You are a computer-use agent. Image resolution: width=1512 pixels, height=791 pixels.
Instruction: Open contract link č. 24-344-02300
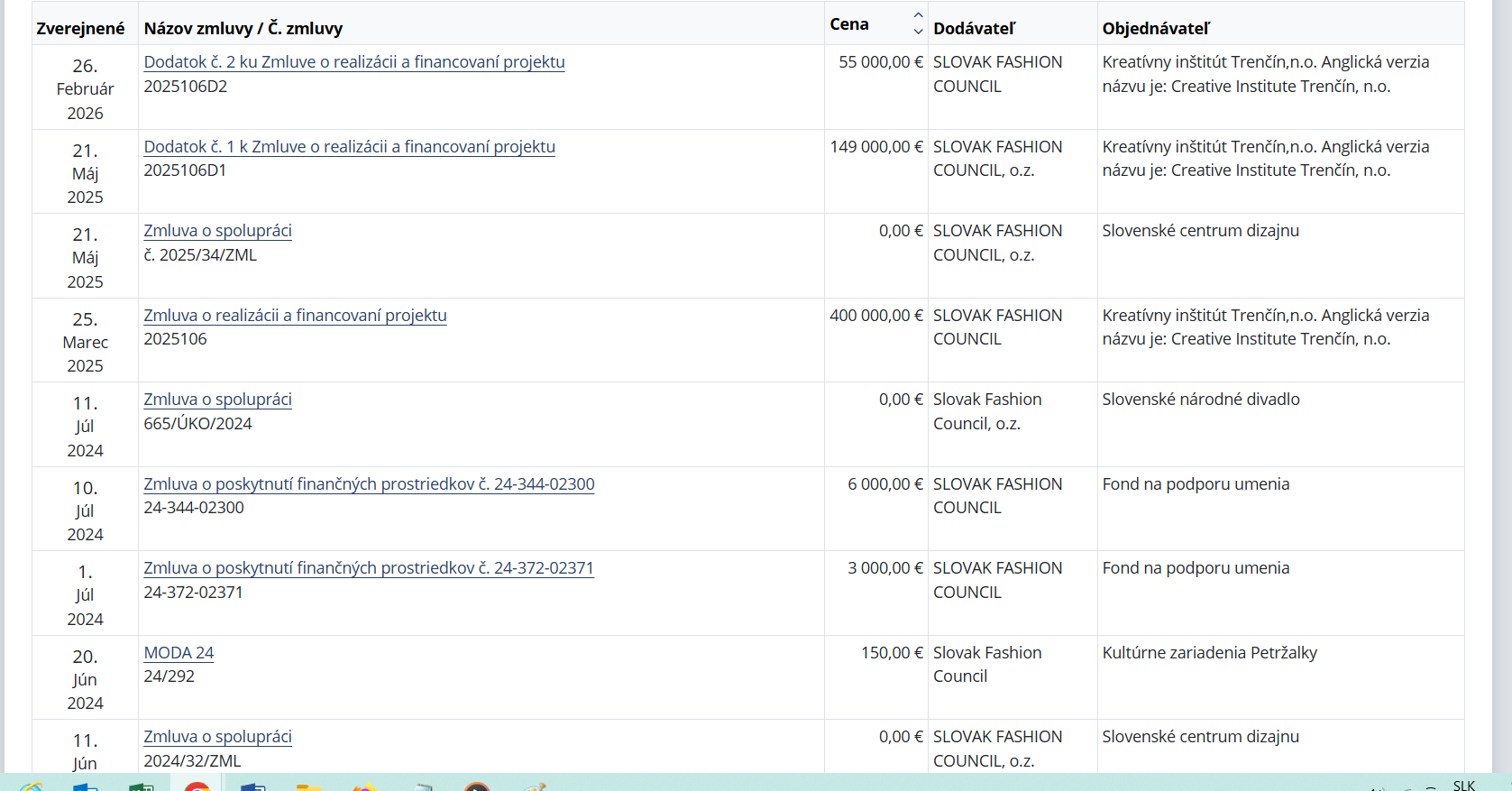pos(369,484)
